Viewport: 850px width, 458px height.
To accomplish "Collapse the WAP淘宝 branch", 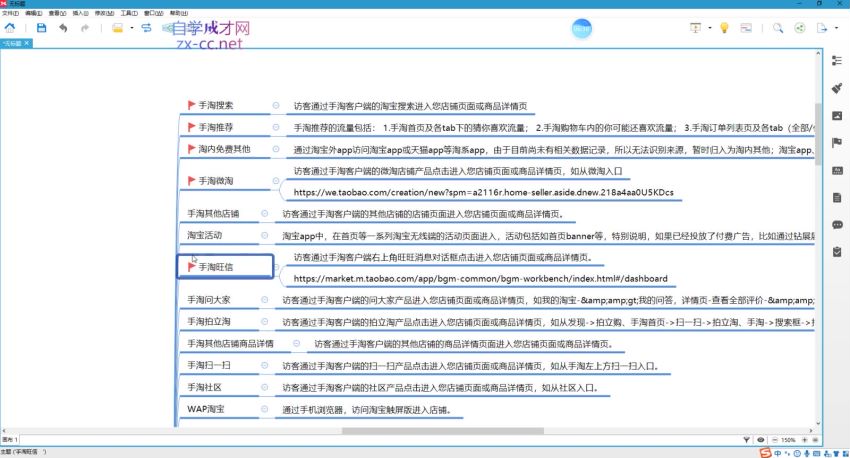I will point(264,409).
